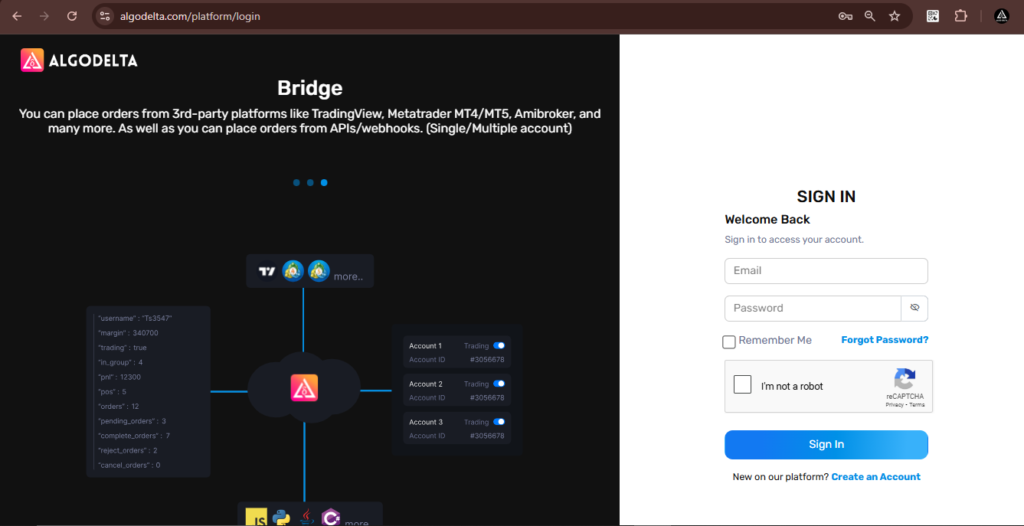Click the zoom magnifier icon in address bar
This screenshot has height=526, width=1024.
pos(870,16)
